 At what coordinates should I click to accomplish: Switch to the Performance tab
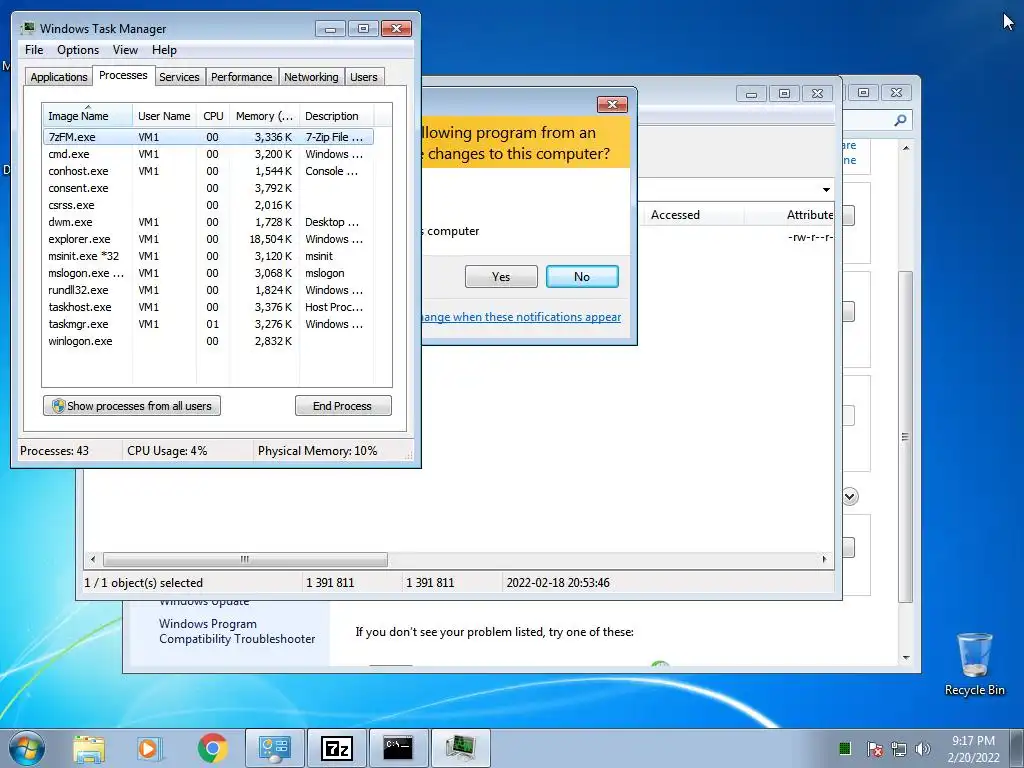point(242,77)
